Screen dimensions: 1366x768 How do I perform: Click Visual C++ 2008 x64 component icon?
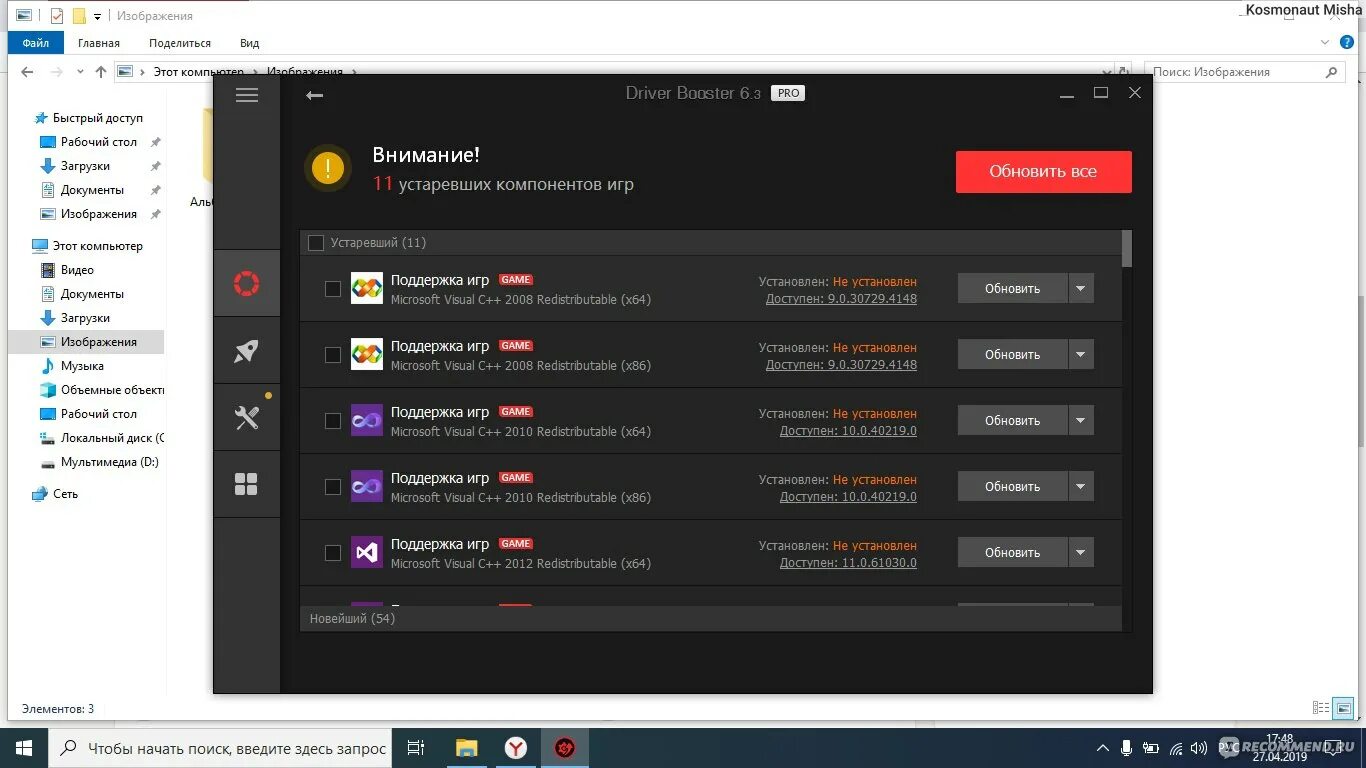(x=367, y=289)
